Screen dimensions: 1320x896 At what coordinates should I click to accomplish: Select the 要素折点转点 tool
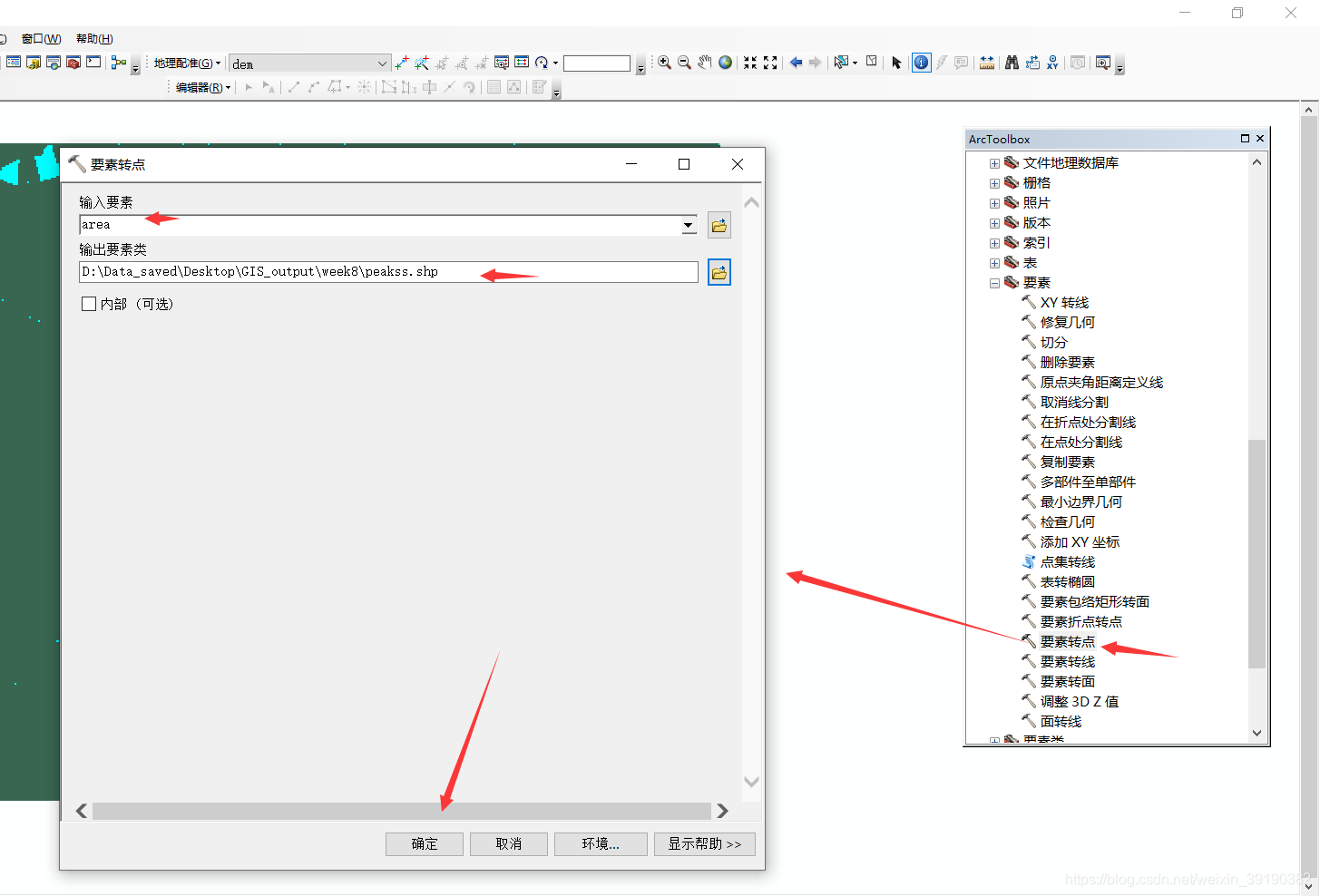tap(1071, 622)
